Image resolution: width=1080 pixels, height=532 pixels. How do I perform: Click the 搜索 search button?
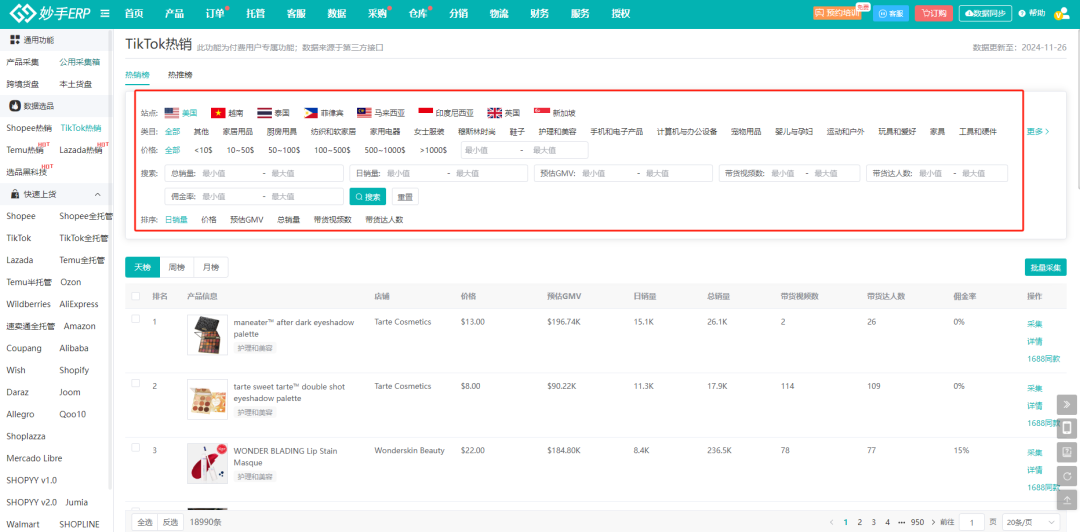click(368, 197)
